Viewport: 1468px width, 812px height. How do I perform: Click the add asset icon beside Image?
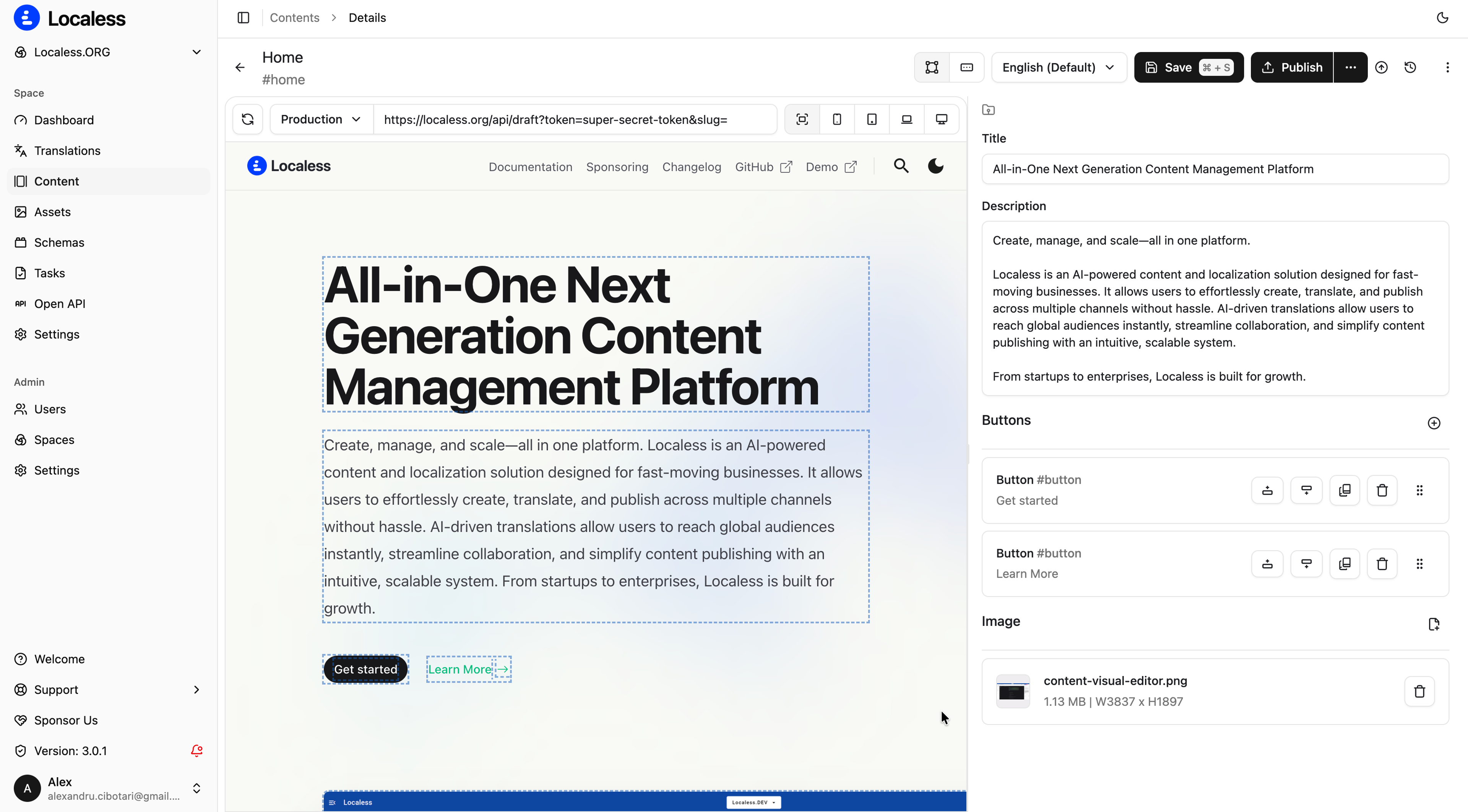click(1434, 624)
